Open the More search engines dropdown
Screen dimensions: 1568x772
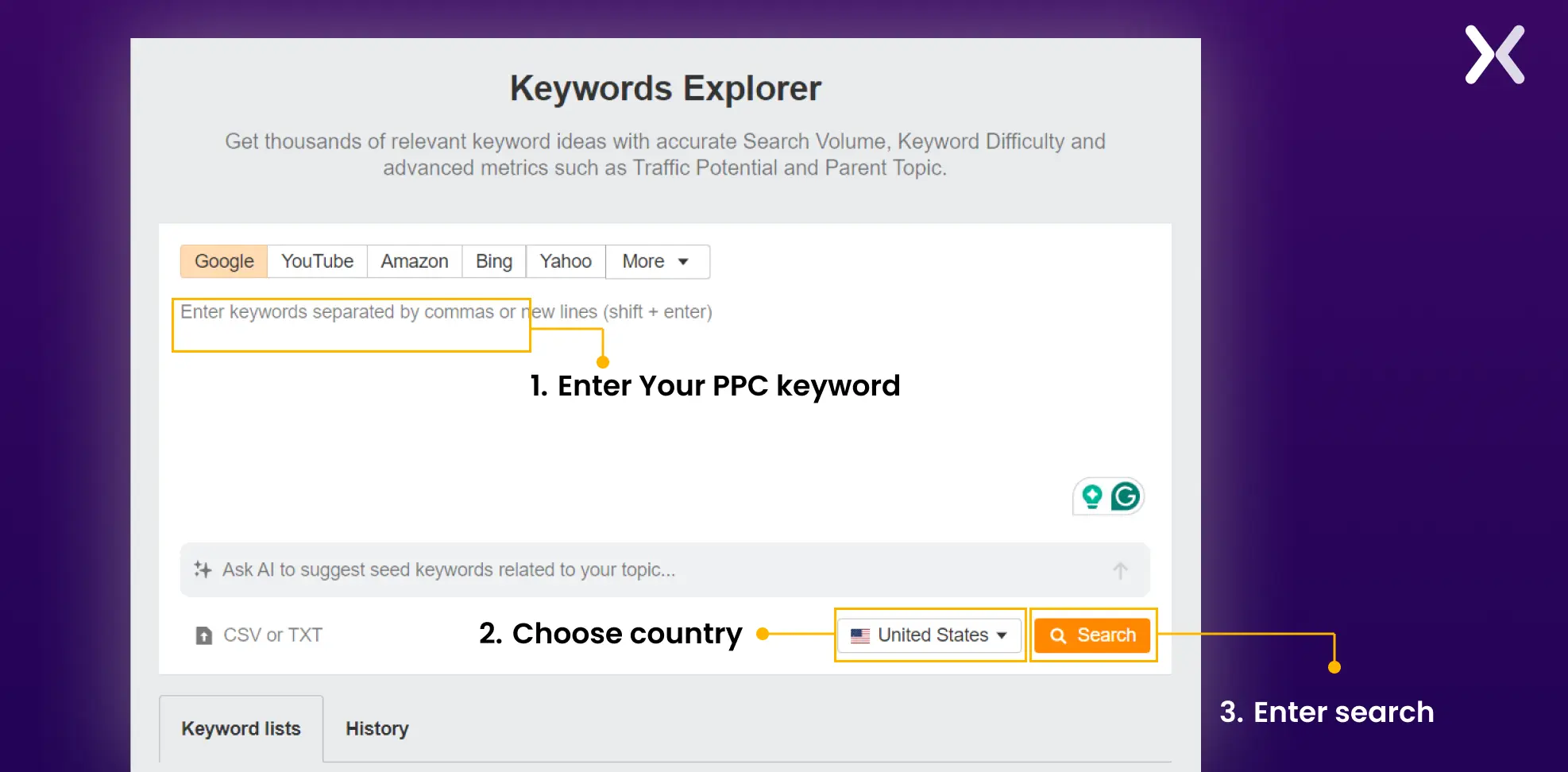657,261
